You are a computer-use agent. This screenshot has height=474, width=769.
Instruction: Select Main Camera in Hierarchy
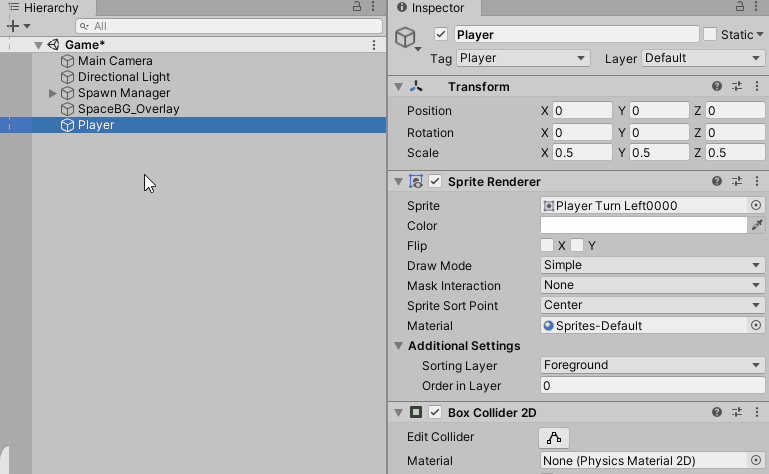coord(115,61)
